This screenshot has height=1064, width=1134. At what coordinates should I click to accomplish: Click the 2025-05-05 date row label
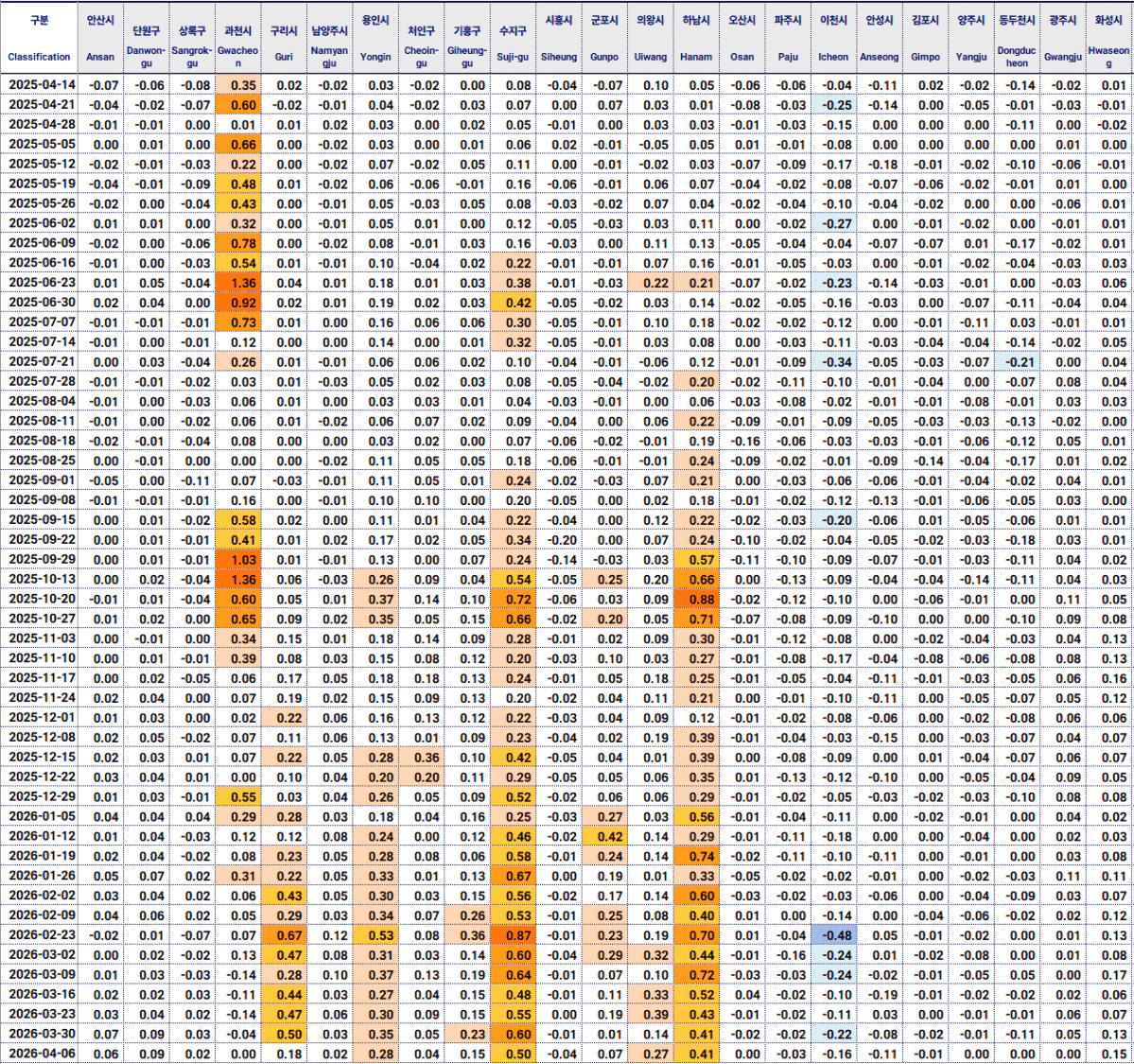pyautogui.click(x=42, y=144)
